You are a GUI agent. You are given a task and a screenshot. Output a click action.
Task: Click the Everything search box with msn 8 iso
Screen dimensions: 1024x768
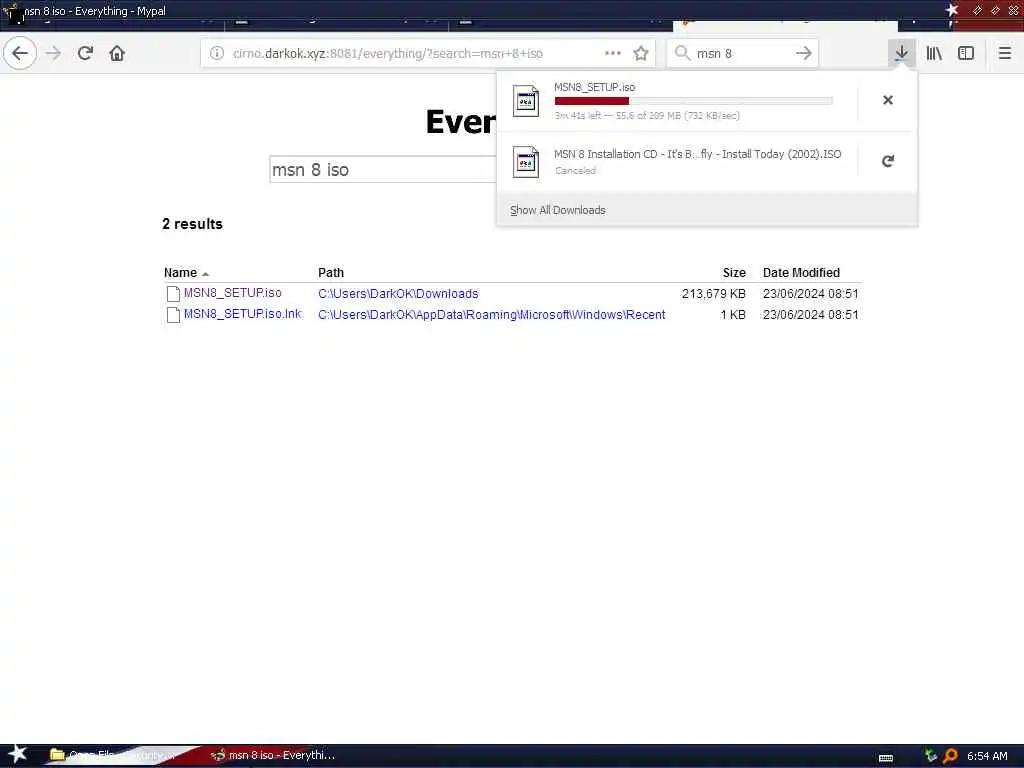[383, 170]
